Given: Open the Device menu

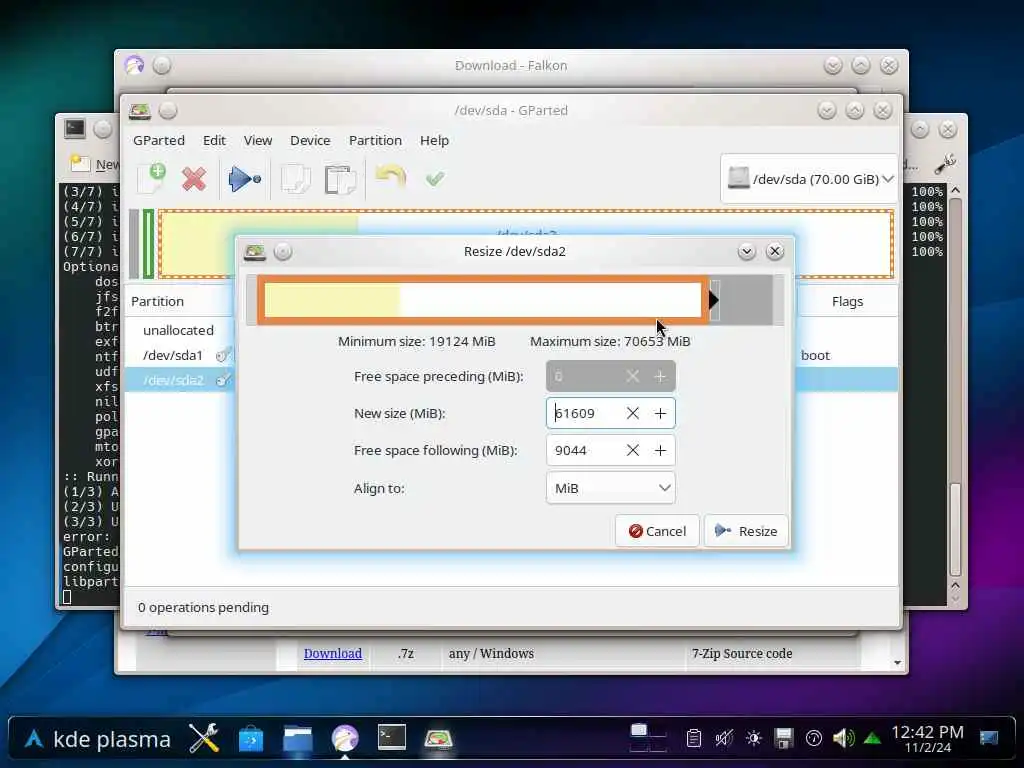Looking at the screenshot, I should pyautogui.click(x=310, y=140).
